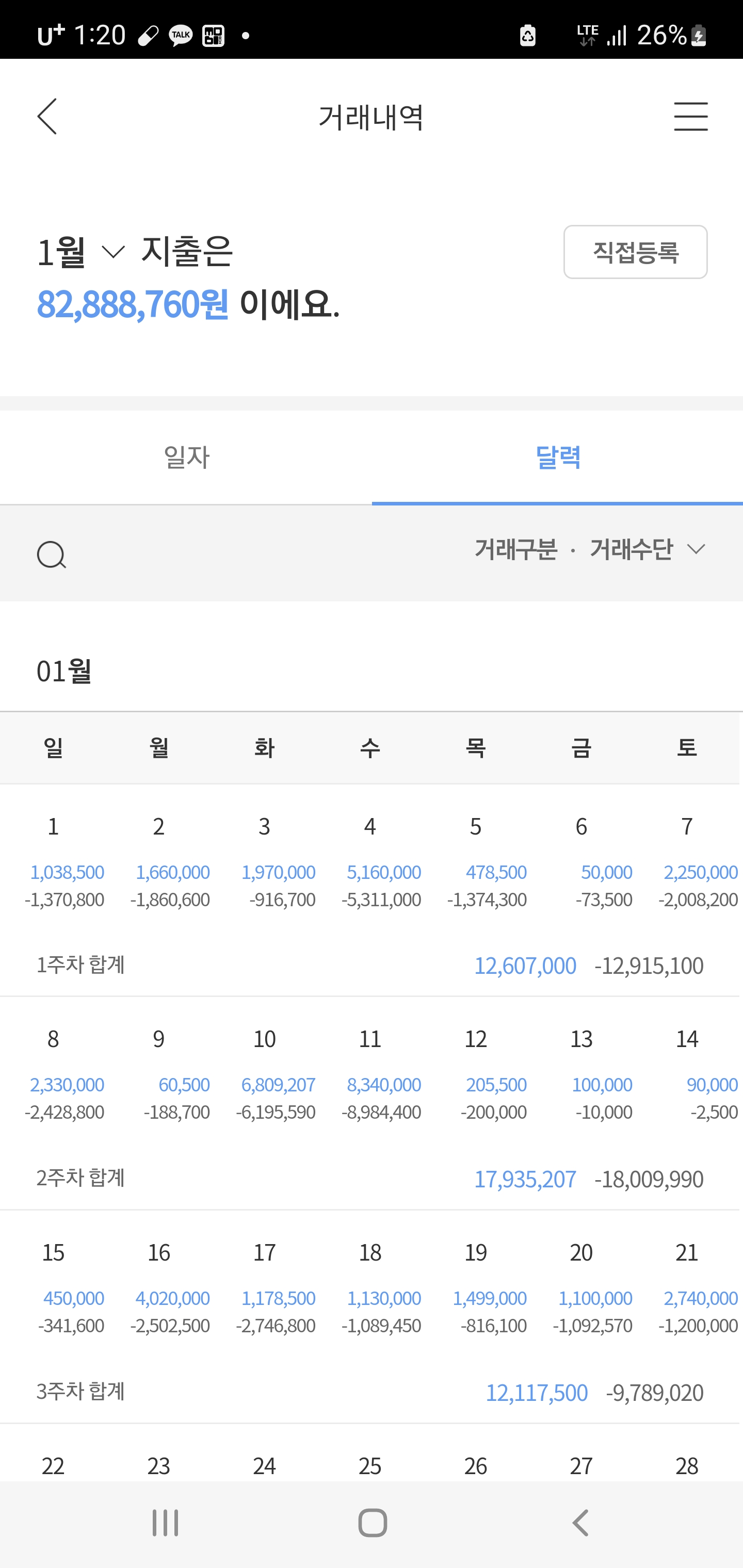
Task: Open the 거래구분 · 거래수단 filter dropdown
Action: click(590, 549)
